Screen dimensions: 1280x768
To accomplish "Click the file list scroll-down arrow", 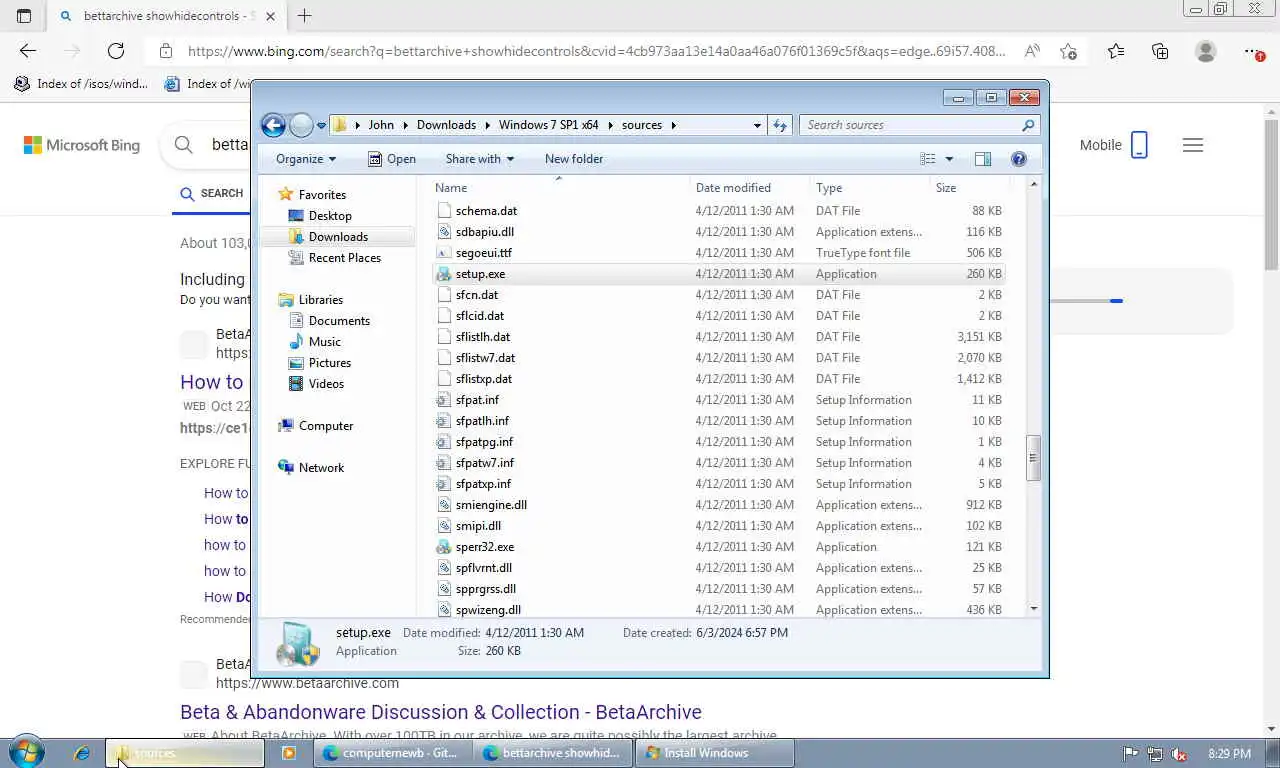I will pyautogui.click(x=1033, y=609).
